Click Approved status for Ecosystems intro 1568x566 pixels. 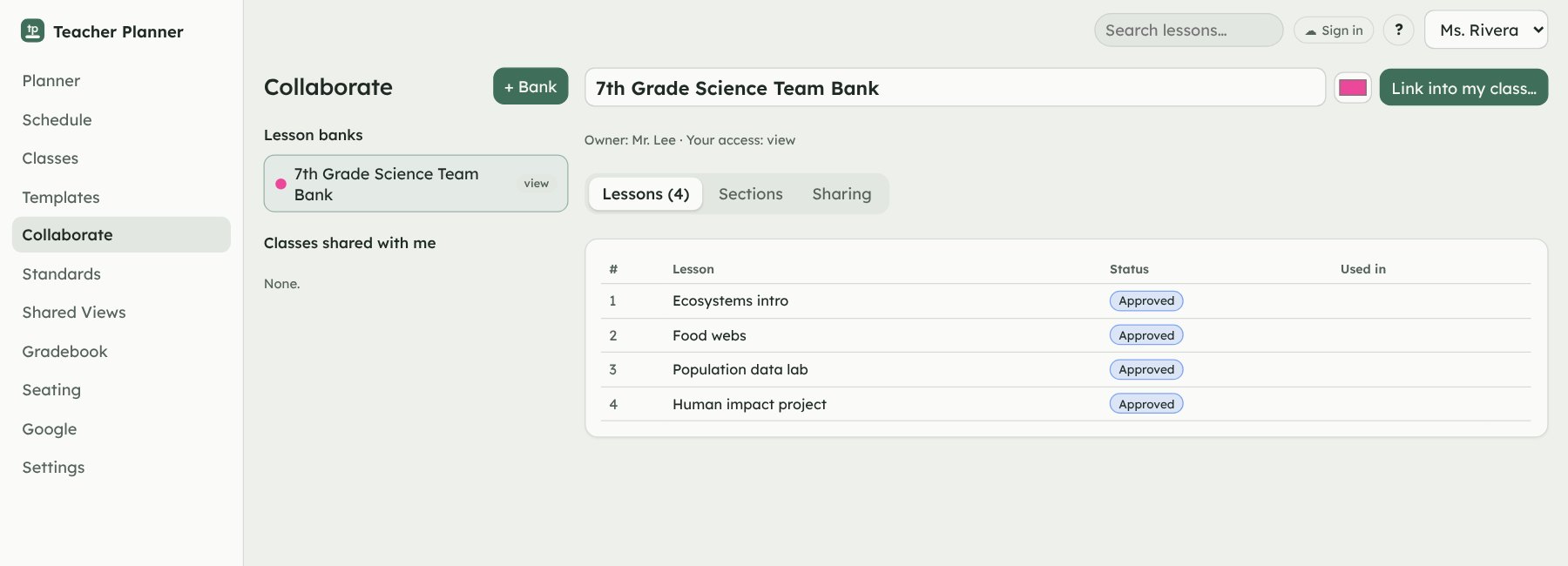click(x=1146, y=301)
